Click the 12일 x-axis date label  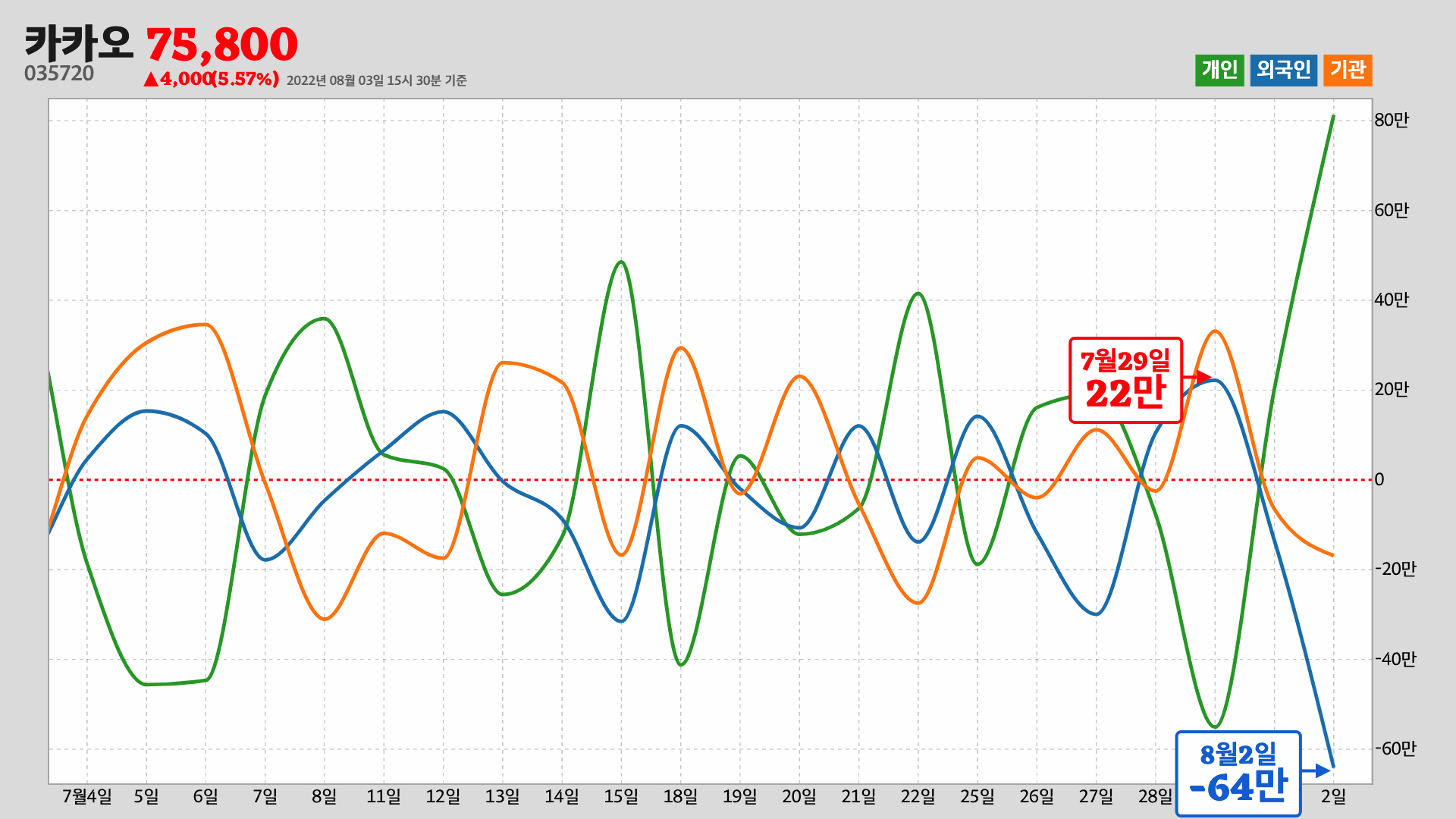click(x=443, y=796)
